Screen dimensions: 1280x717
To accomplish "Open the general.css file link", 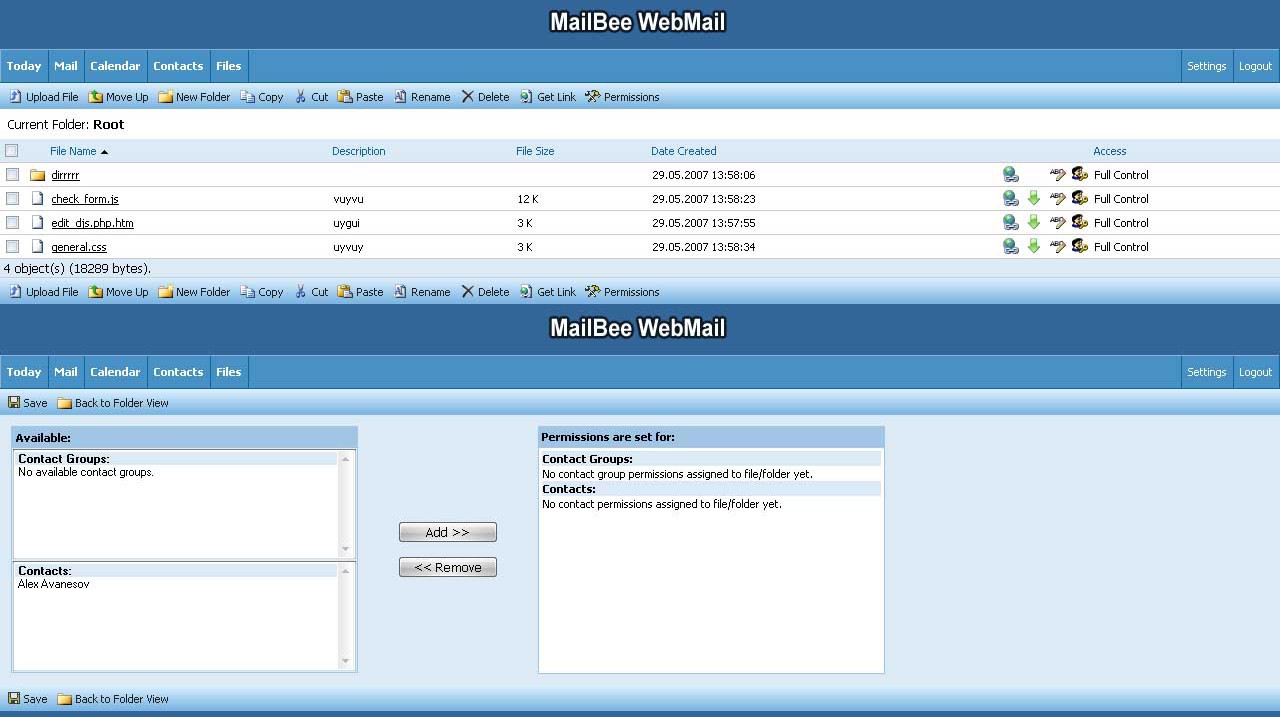I will click(79, 247).
